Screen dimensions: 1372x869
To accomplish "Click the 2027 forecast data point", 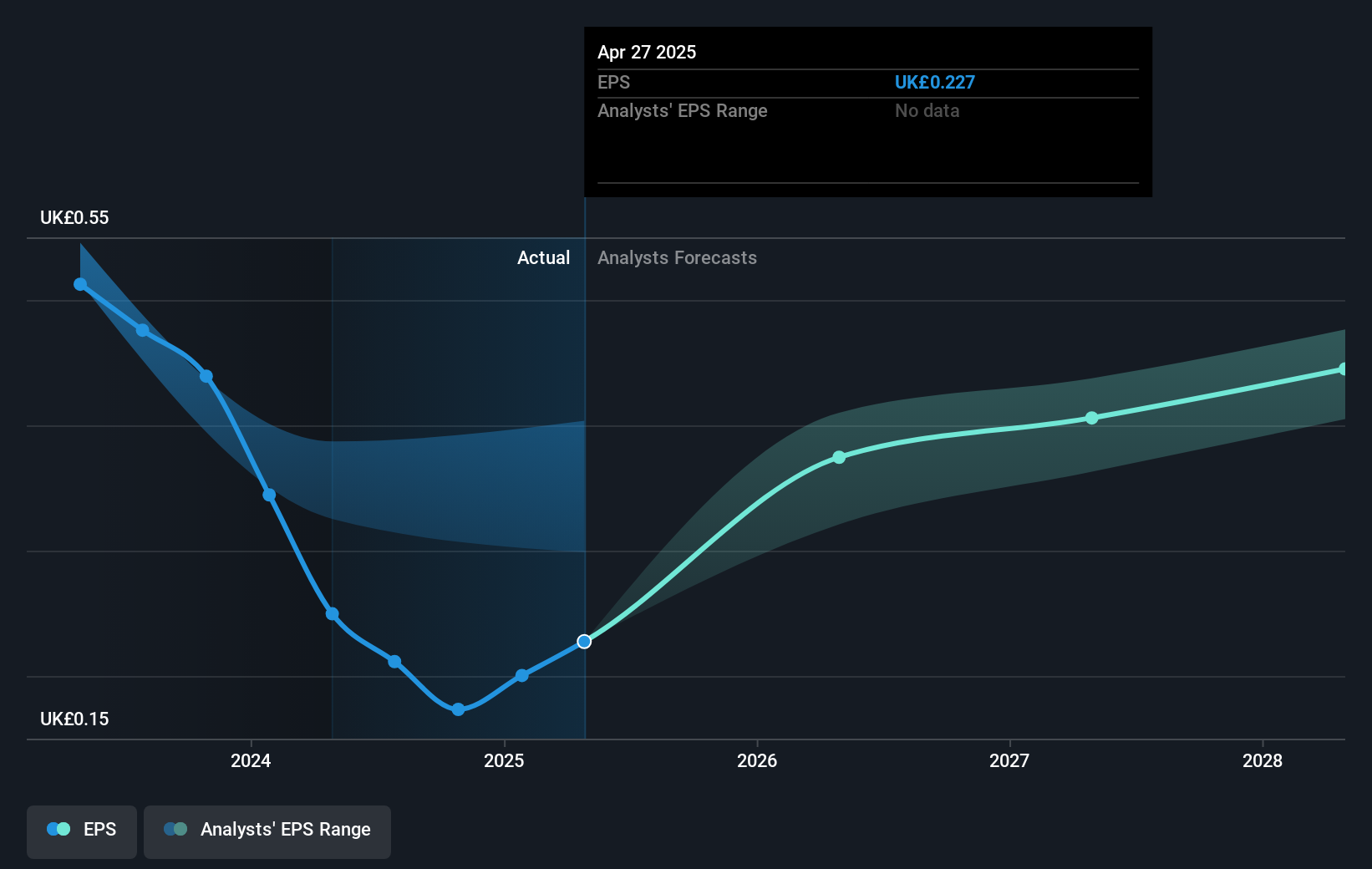I will tap(1093, 419).
